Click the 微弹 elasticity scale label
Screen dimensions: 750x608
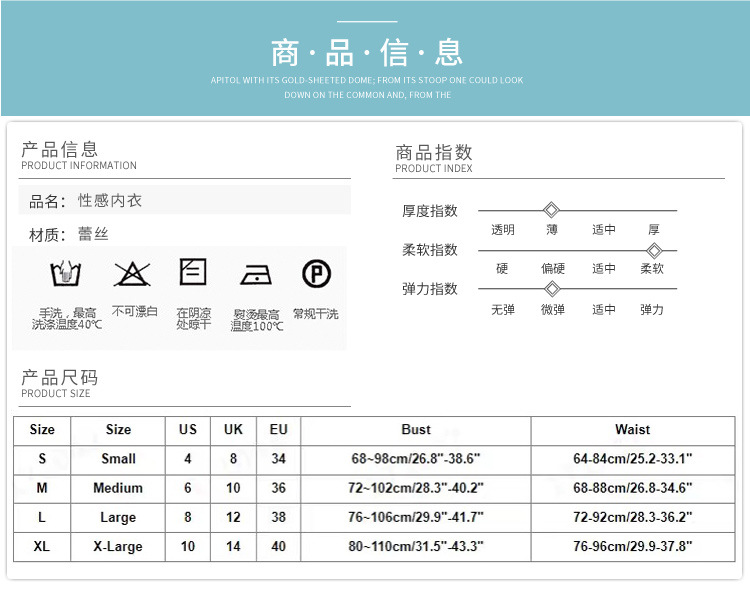[x=553, y=310]
